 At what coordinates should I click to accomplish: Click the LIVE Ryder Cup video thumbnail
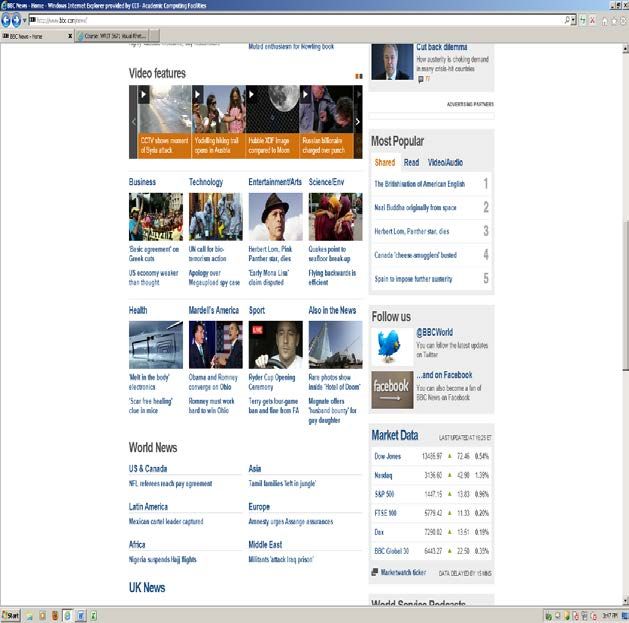pos(276,345)
